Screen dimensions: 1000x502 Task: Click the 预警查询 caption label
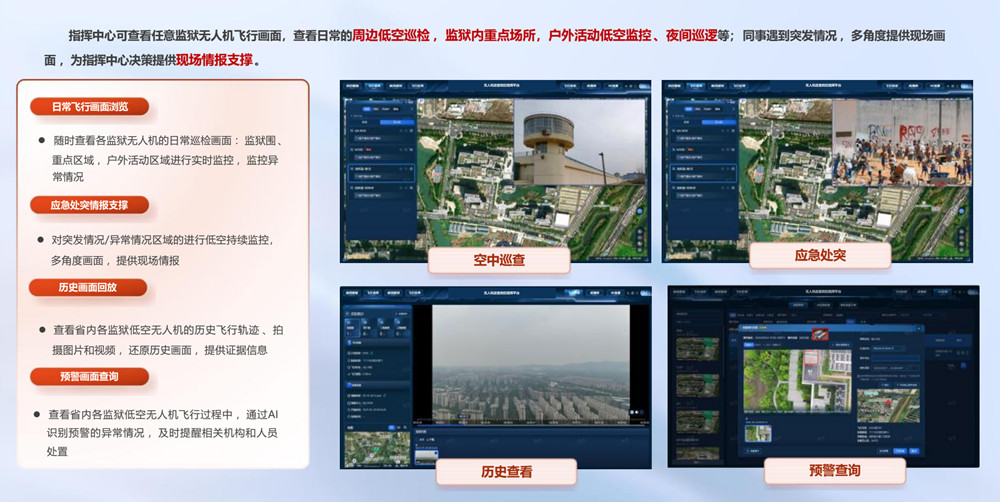pyautogui.click(x=835, y=471)
